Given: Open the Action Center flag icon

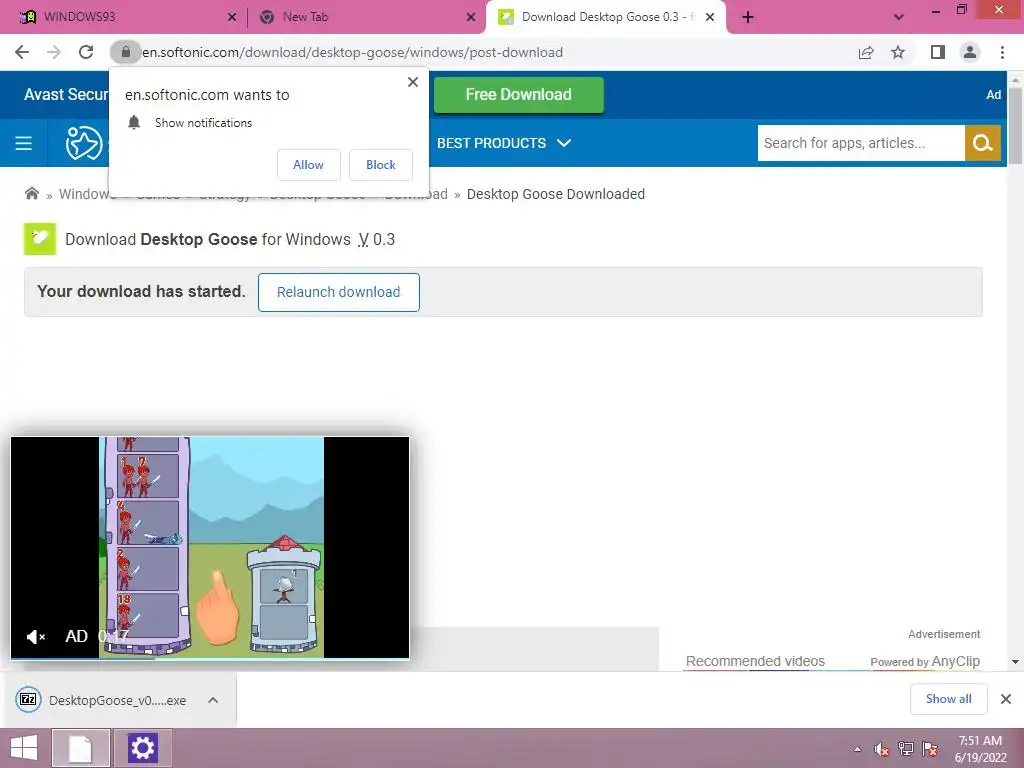Looking at the screenshot, I should 930,749.
